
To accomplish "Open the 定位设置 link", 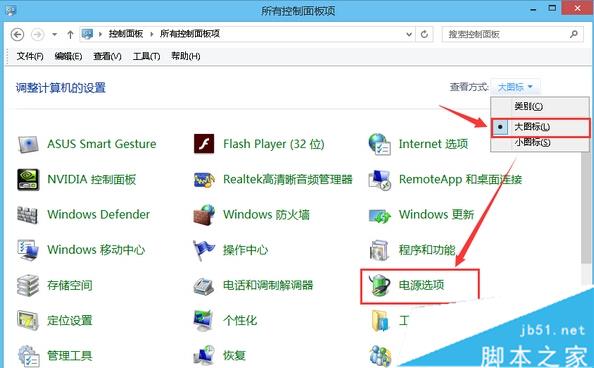I will [x=70, y=320].
